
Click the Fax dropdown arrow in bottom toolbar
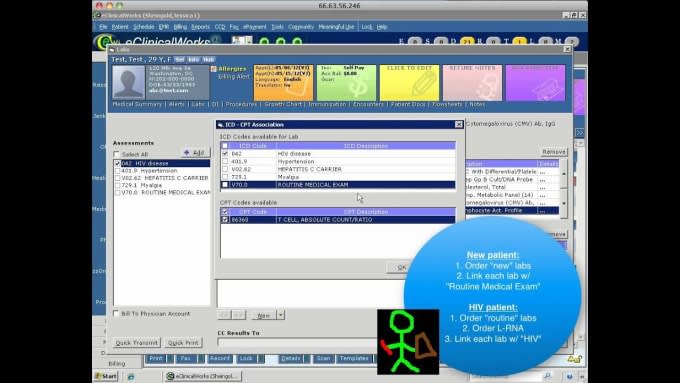pyautogui.click(x=200, y=359)
